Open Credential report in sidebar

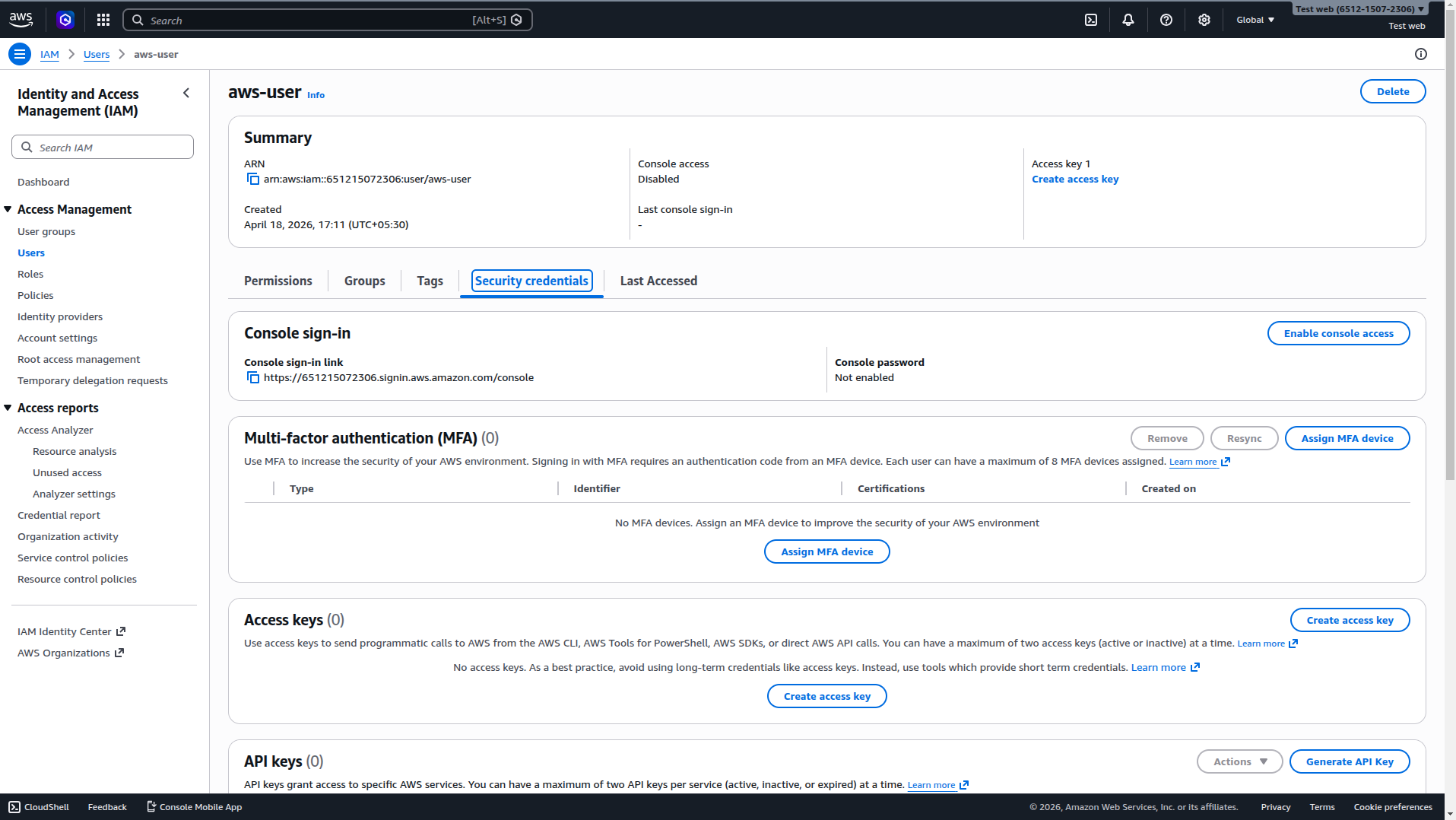pyautogui.click(x=59, y=515)
